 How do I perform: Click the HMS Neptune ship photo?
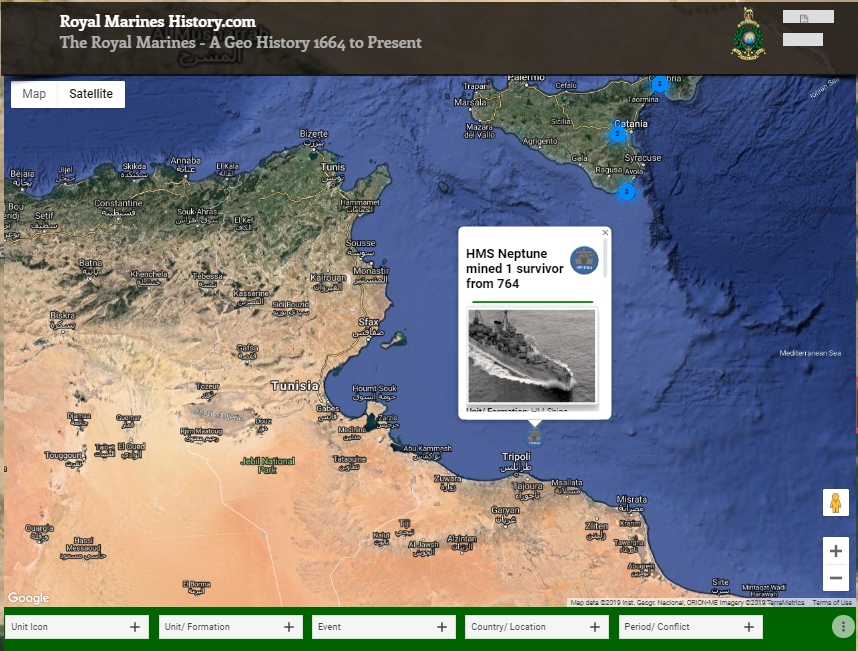pyautogui.click(x=531, y=356)
